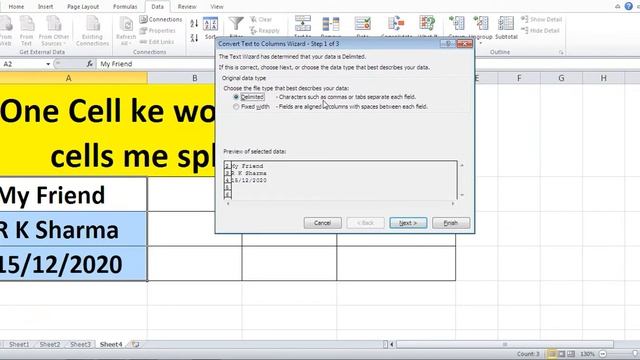Click Show Detail in Outline group

[542, 19]
